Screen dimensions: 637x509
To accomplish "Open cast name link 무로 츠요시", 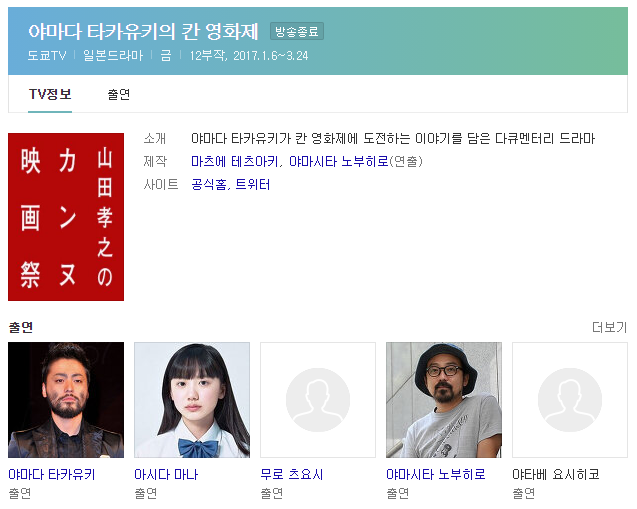I will pos(292,474).
